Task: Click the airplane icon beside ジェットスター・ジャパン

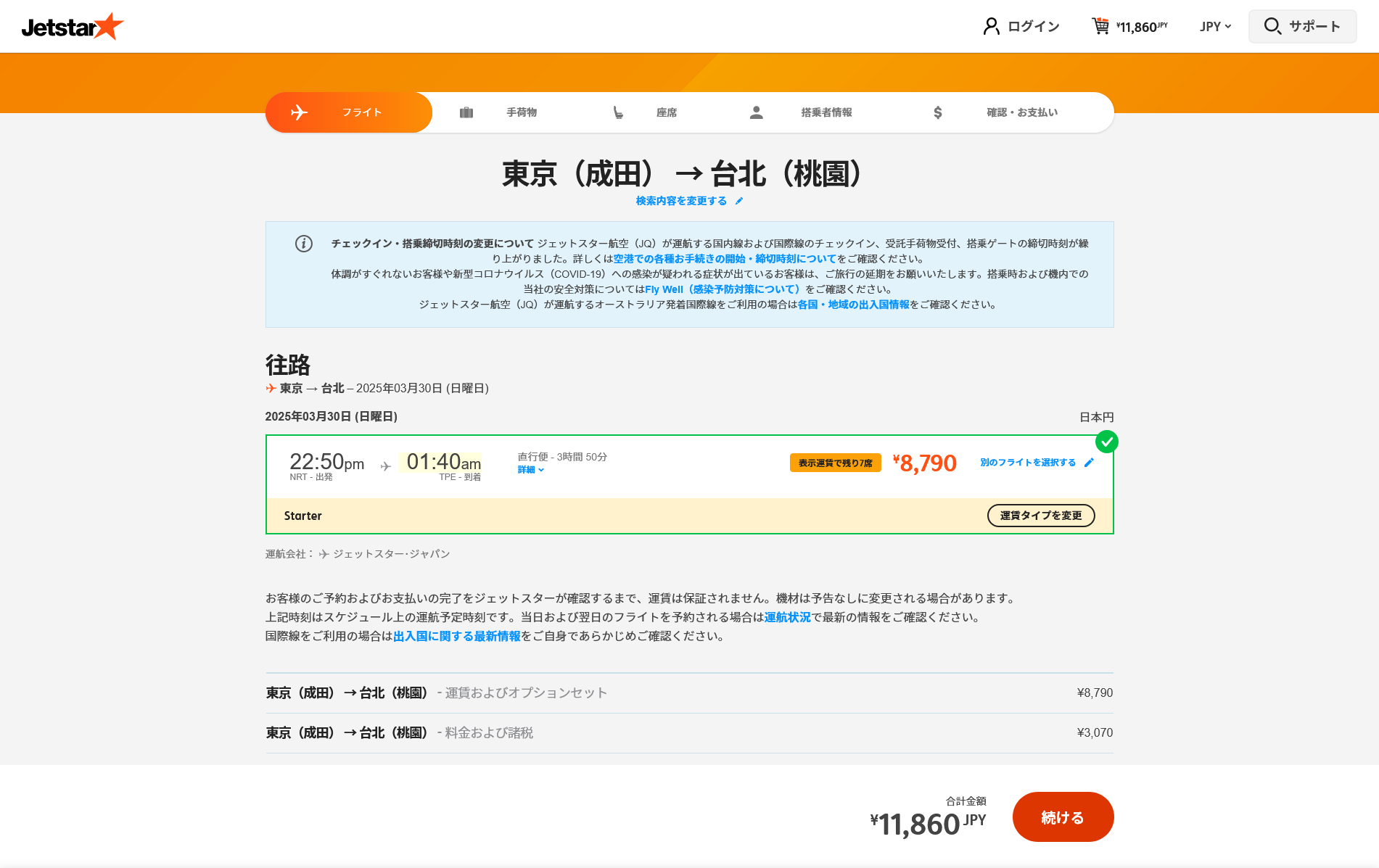Action: coord(324,554)
